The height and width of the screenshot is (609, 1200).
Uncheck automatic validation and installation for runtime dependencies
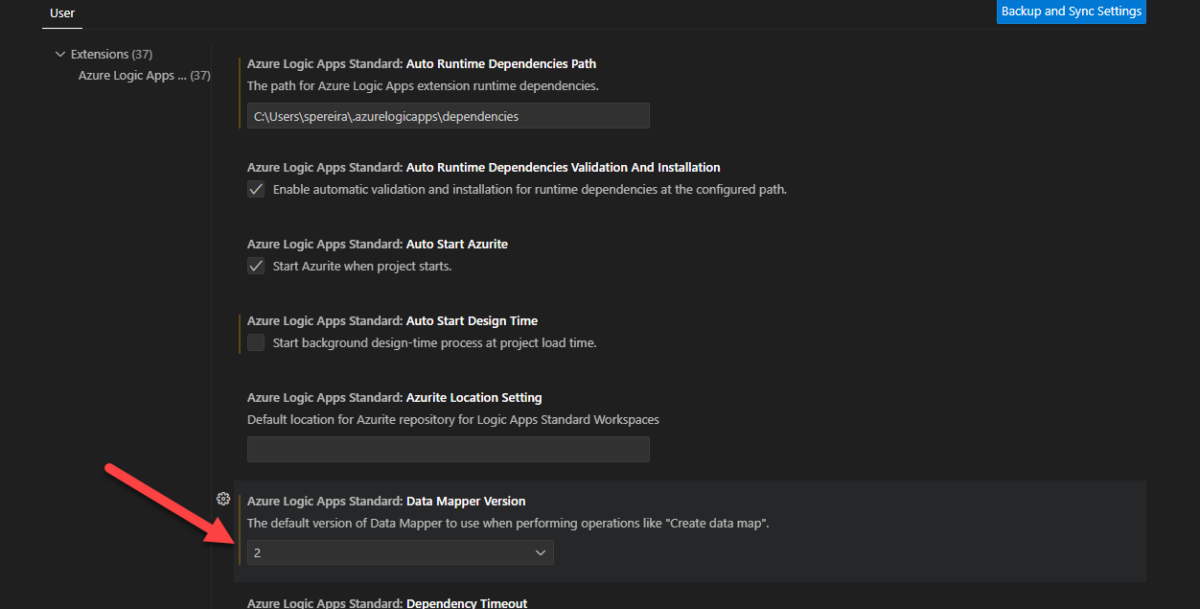[255, 188]
